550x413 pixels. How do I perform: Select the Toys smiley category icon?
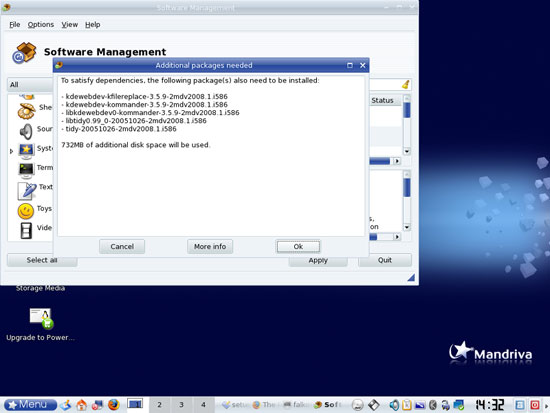tap(26, 211)
